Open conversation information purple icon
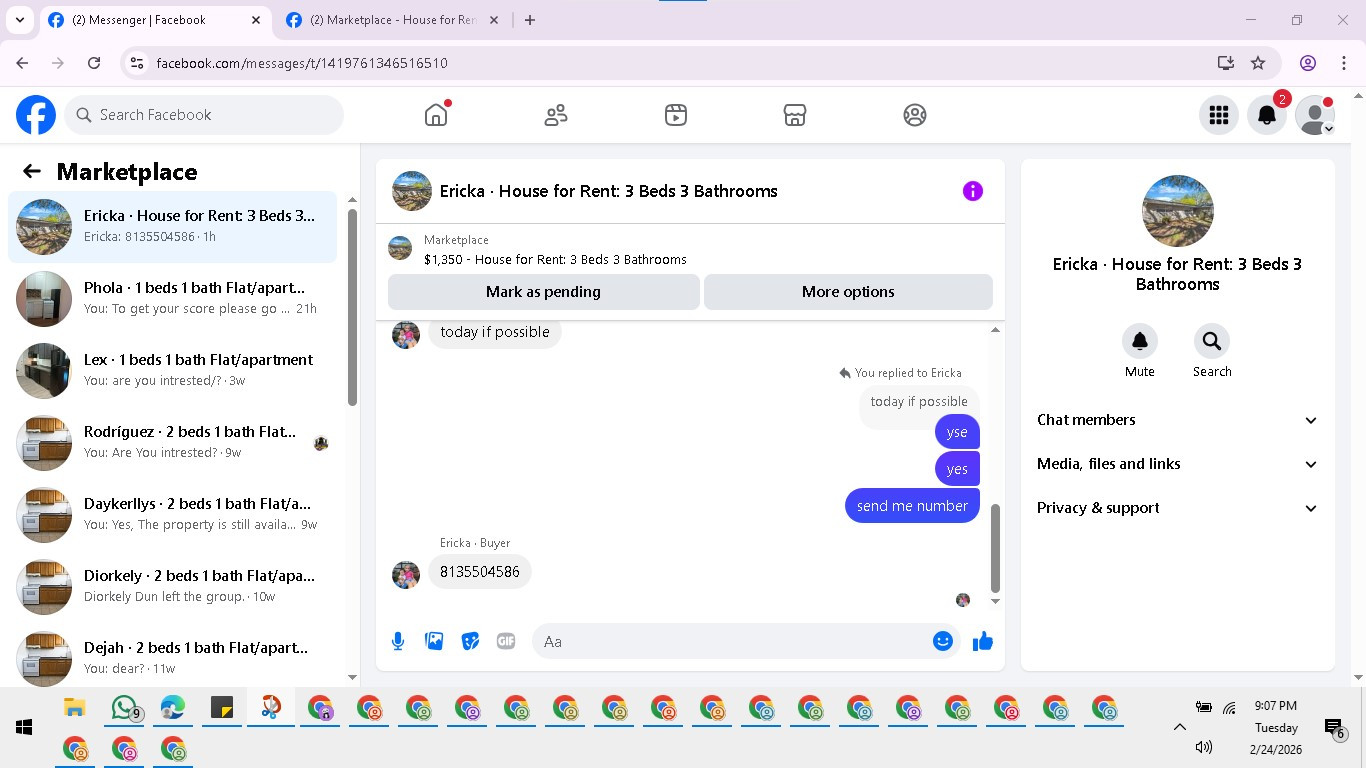 (973, 191)
